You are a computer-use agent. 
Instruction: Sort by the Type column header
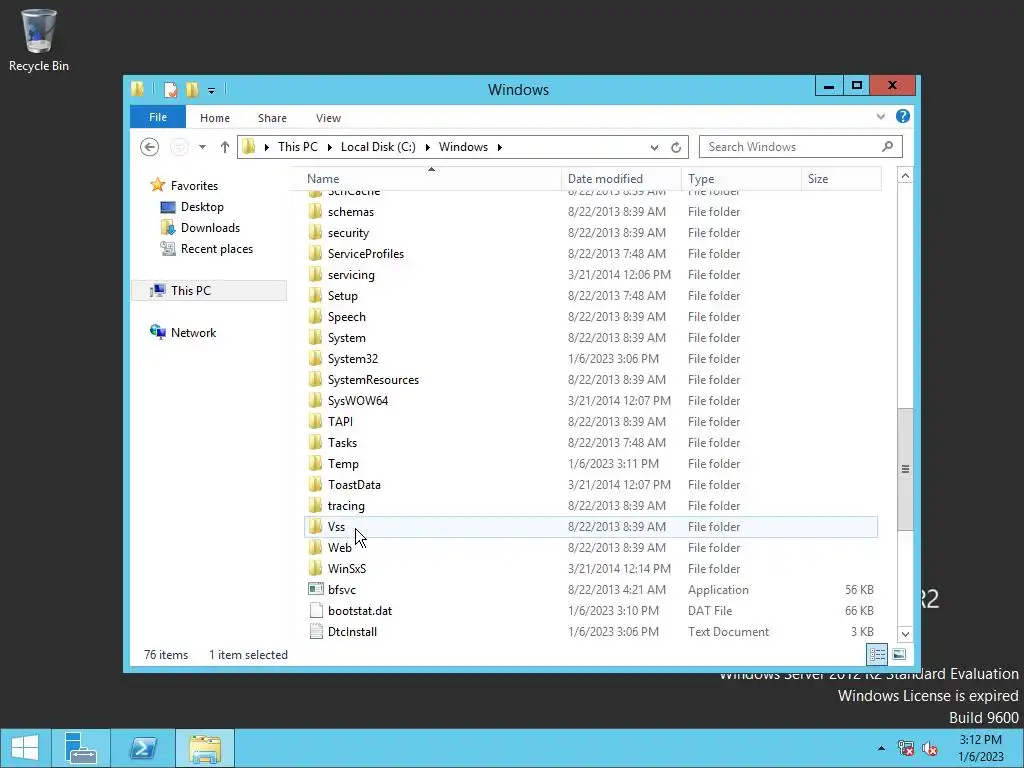click(x=741, y=179)
